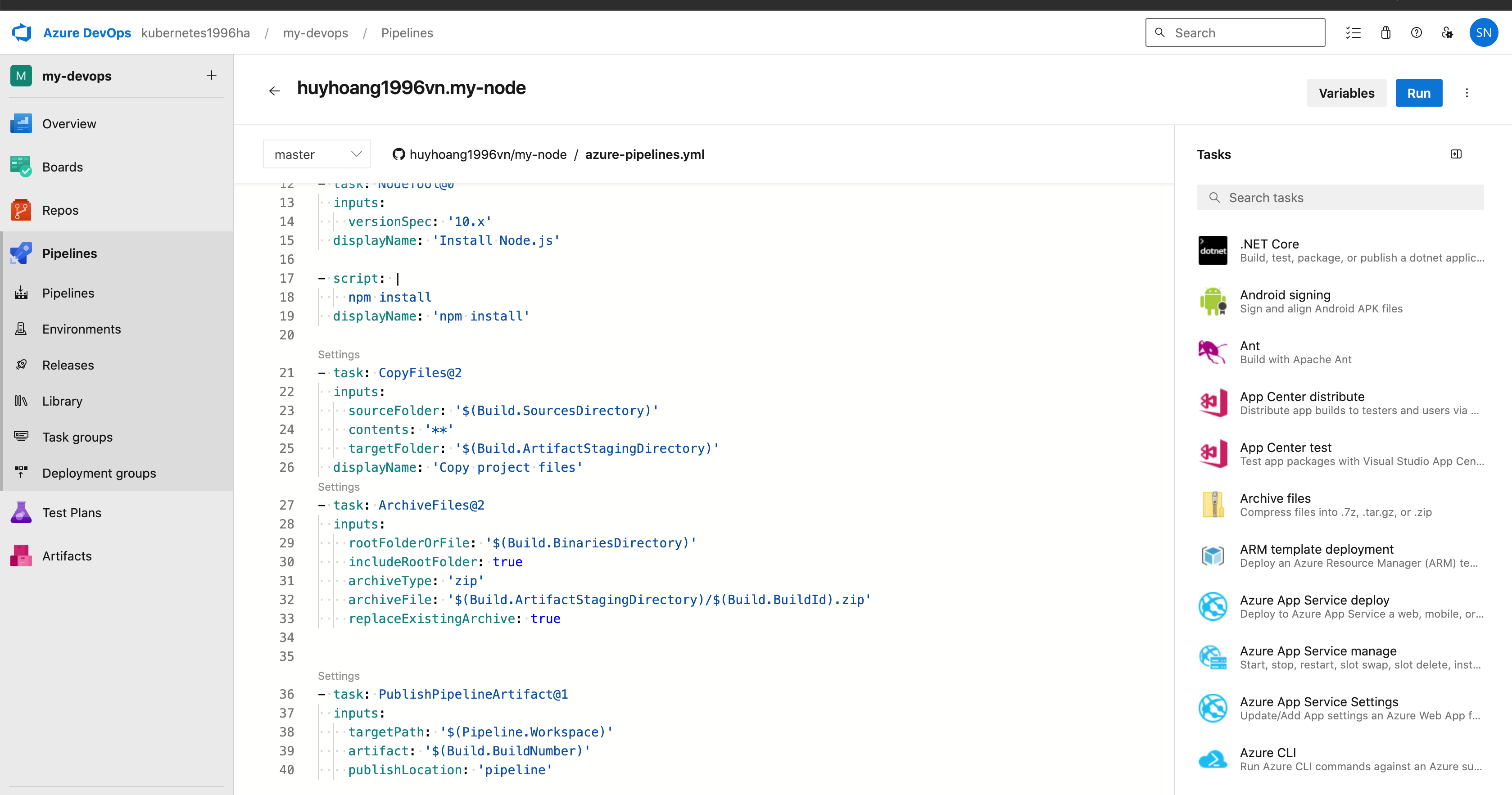Open Library in the sidebar
Screen dimensions: 1512x795
117,401
